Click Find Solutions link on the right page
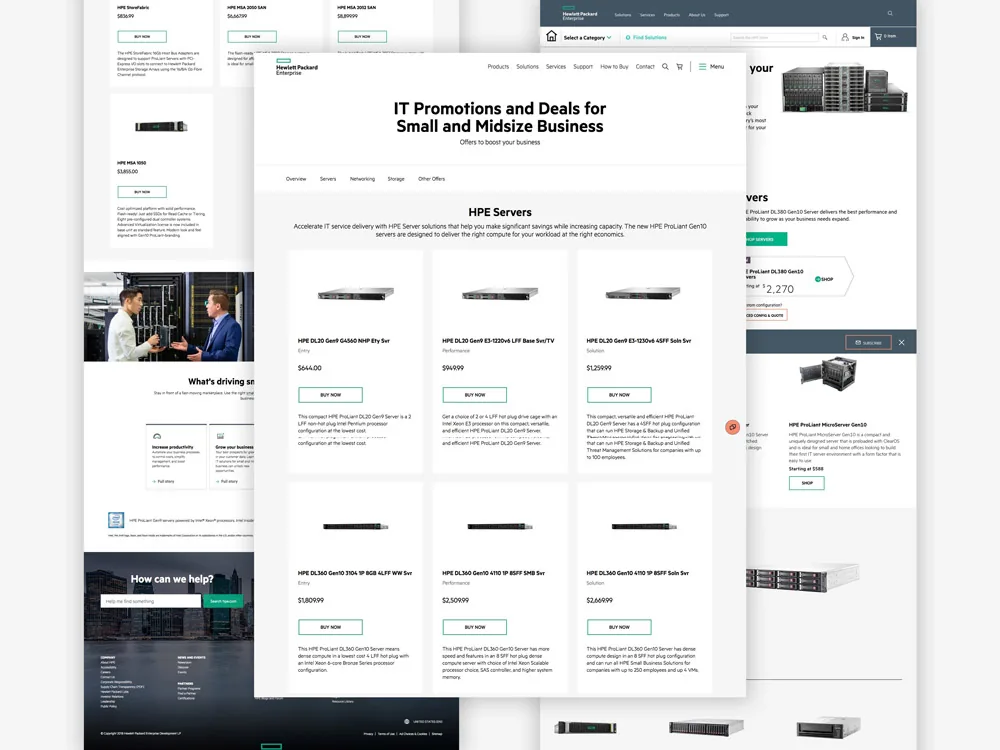Image resolution: width=1000 pixels, height=750 pixels. (x=646, y=38)
